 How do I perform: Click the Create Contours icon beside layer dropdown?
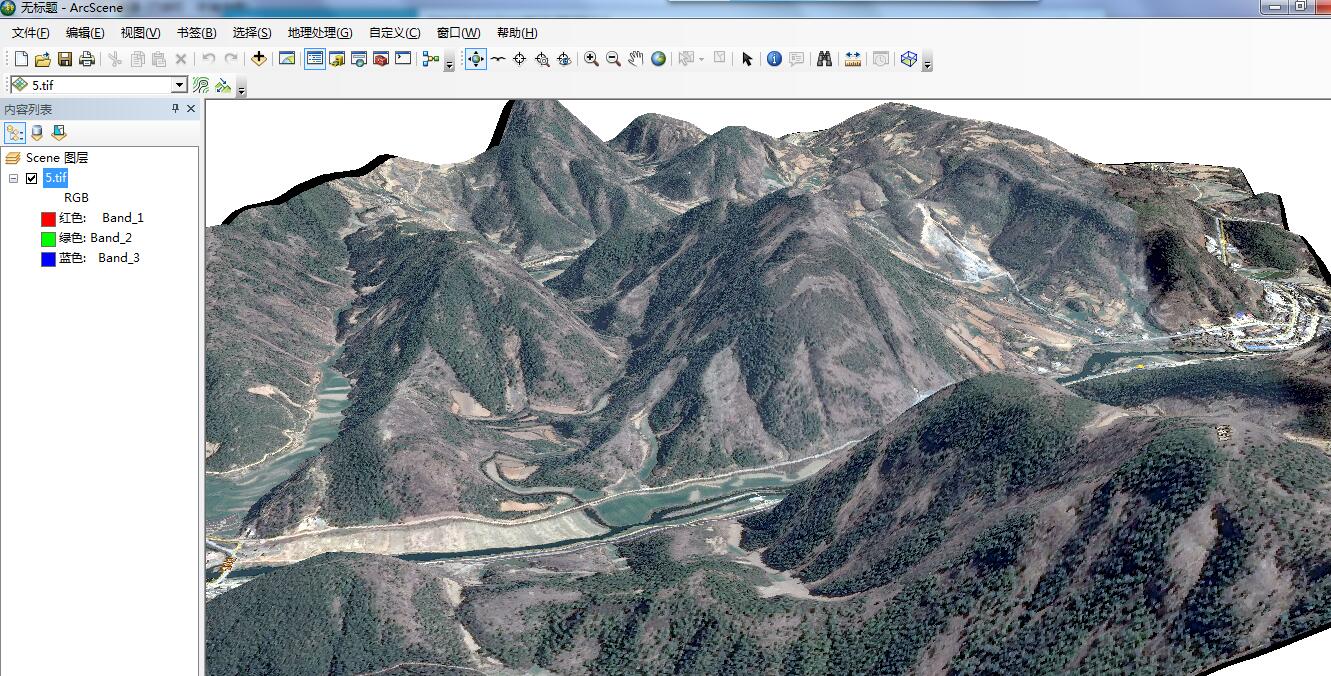201,86
